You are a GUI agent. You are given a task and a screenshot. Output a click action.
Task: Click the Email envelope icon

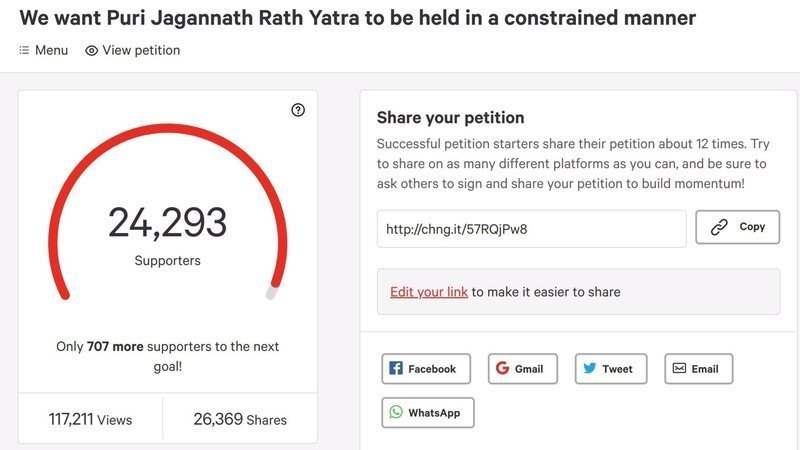[x=679, y=368]
